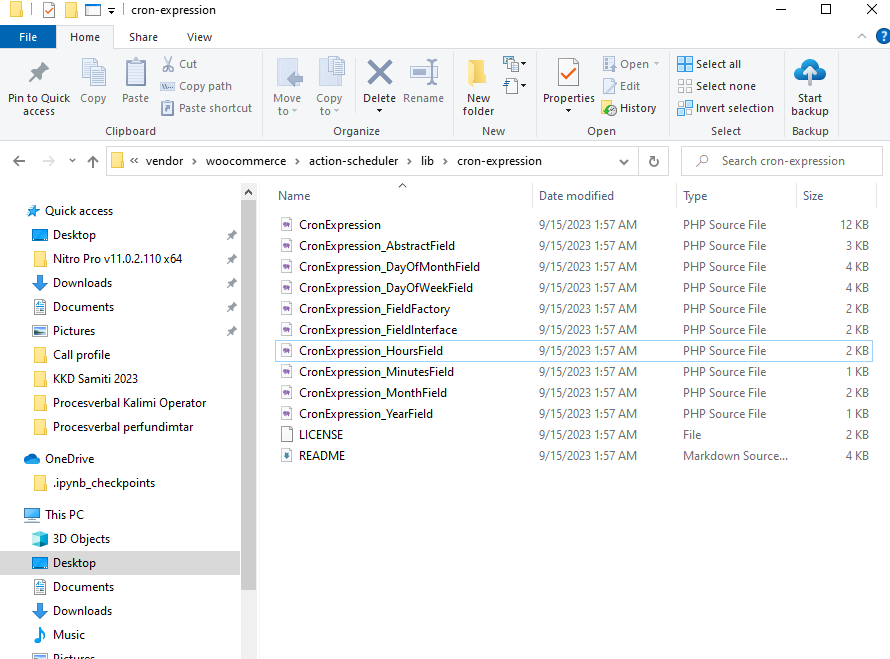Screen dimensions: 890x659
Task: Click the Up one level arrow
Action: (93, 161)
